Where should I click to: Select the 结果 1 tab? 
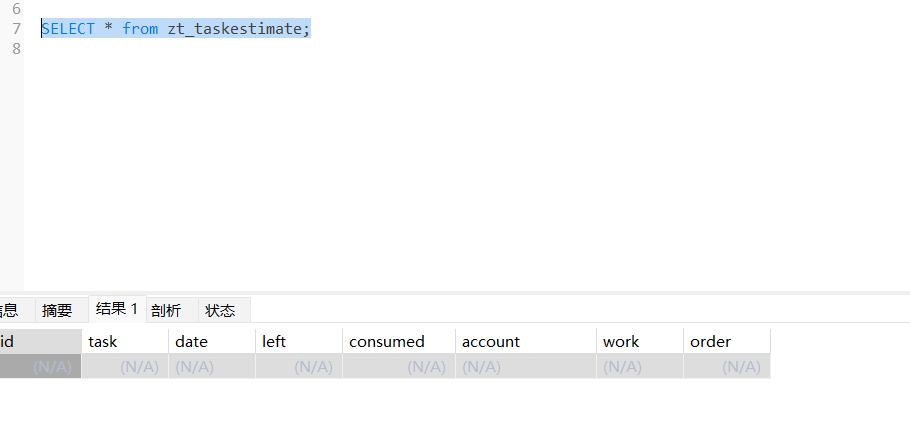click(117, 309)
